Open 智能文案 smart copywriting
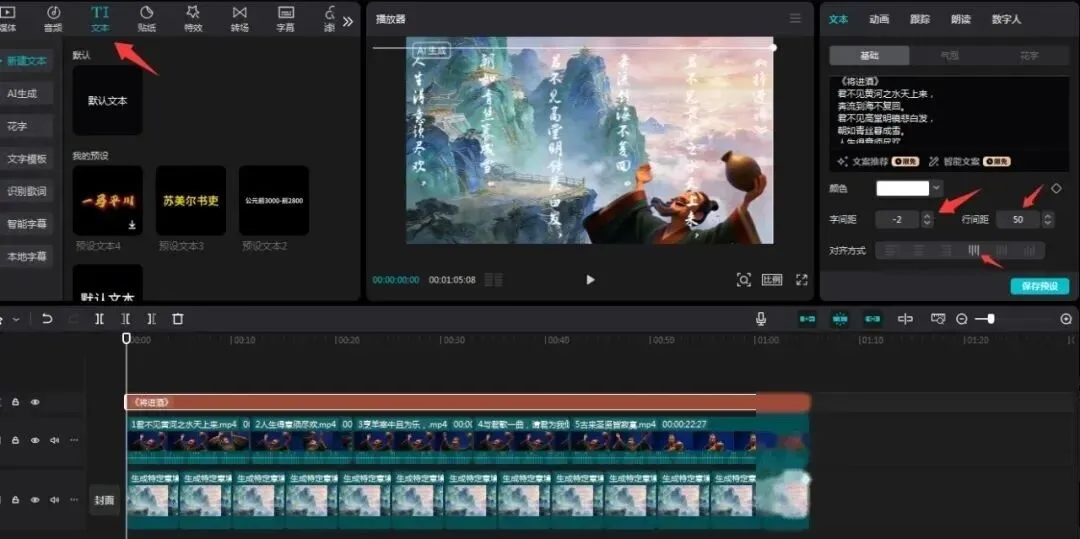 click(969, 161)
